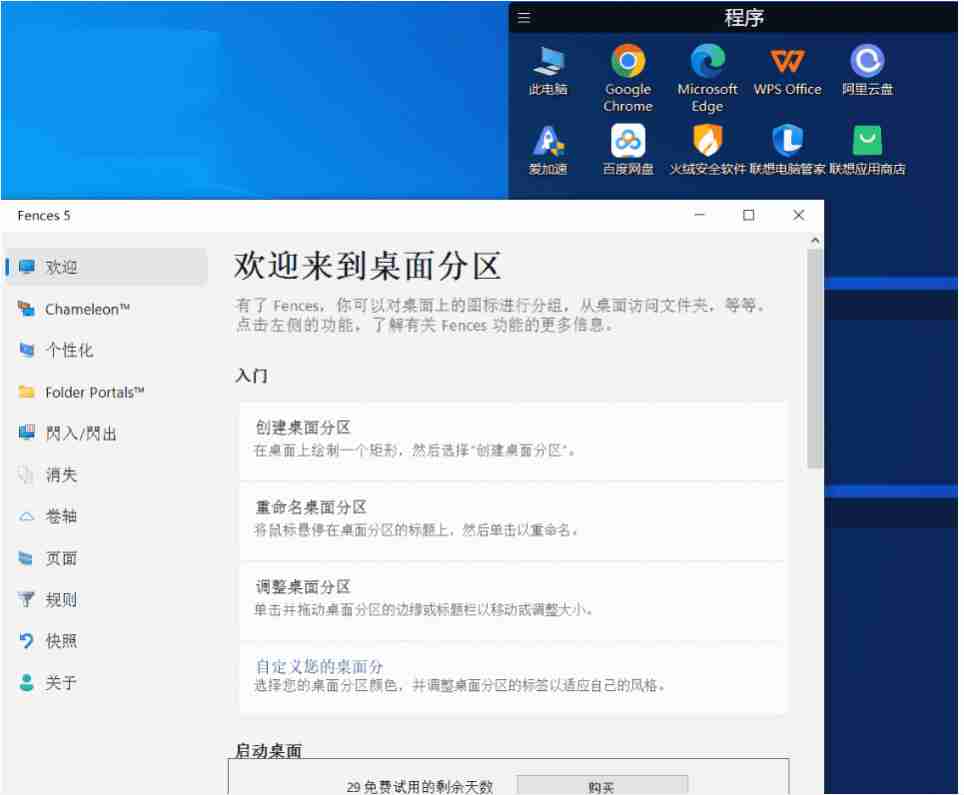Click the 程序 fence title bar
This screenshot has height=795, width=964.
click(733, 17)
